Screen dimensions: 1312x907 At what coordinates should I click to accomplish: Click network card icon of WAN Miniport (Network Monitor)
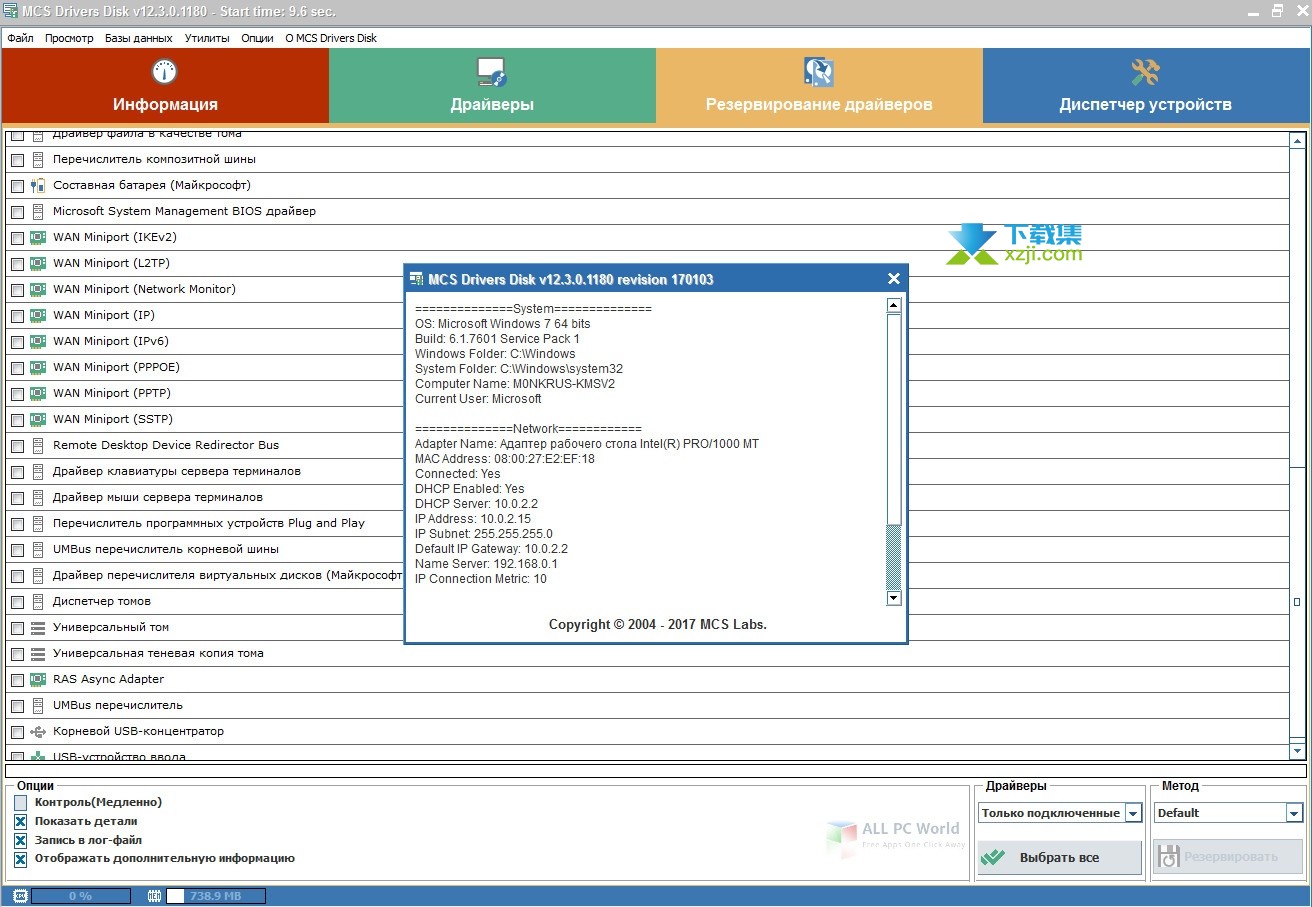[38, 289]
